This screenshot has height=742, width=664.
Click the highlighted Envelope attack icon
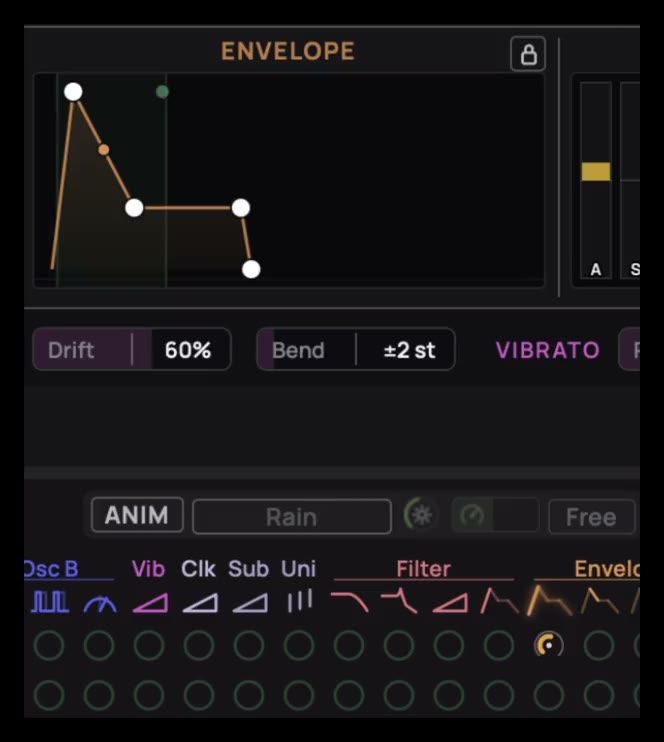549,601
